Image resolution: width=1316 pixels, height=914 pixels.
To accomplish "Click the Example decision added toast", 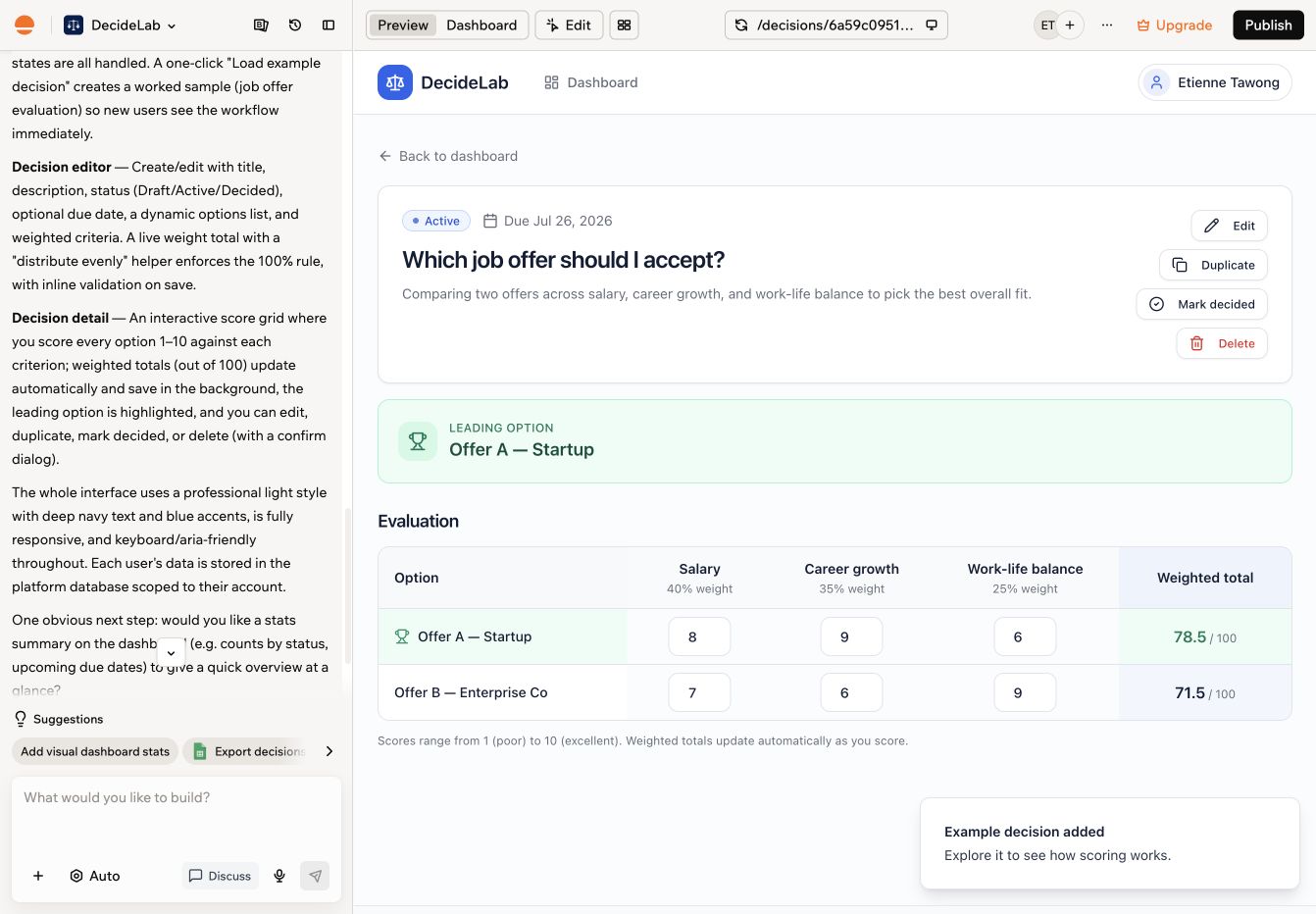I will pyautogui.click(x=1110, y=843).
